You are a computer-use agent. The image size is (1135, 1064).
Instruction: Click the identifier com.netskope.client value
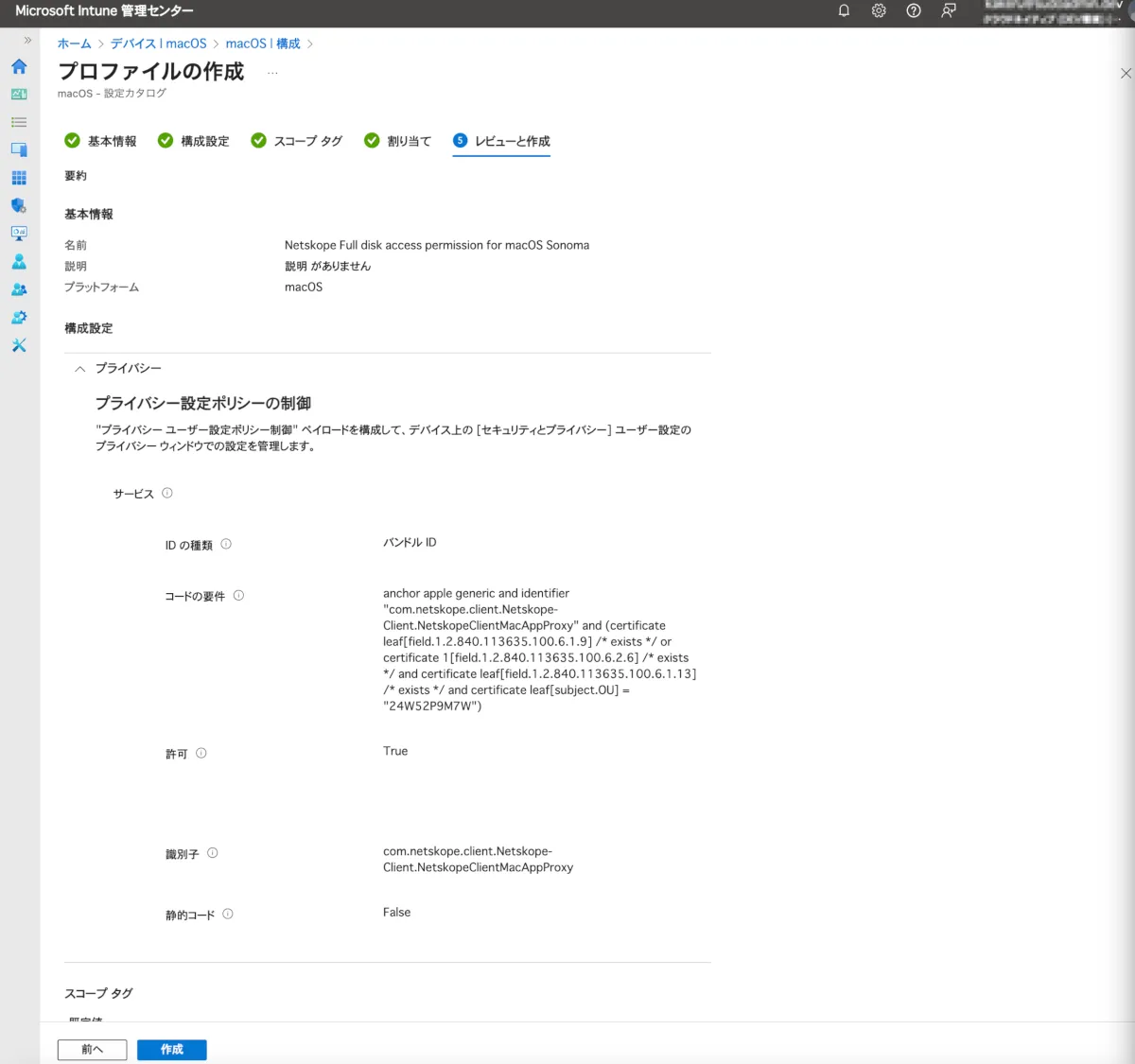point(478,859)
